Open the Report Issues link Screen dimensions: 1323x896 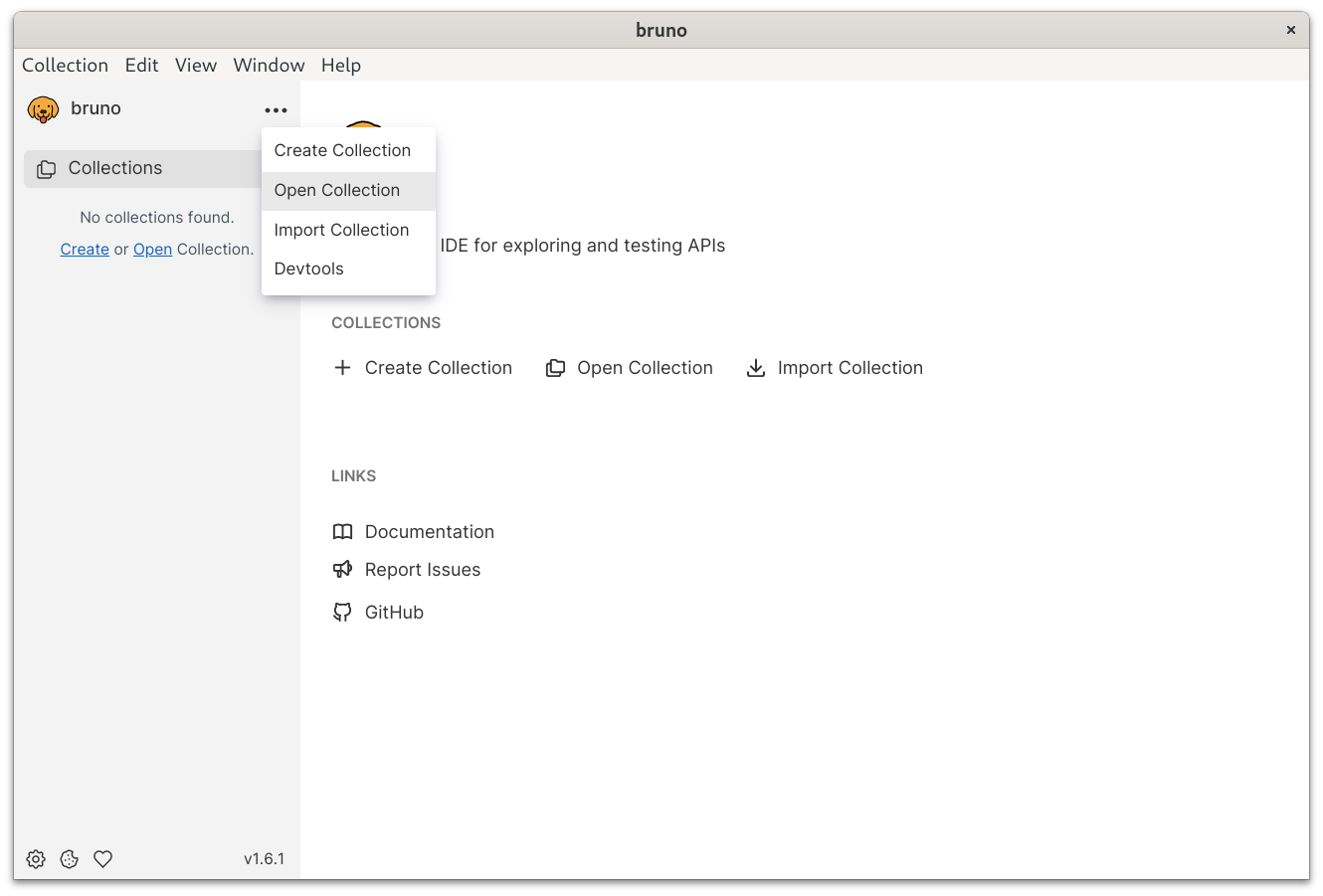[x=423, y=570]
